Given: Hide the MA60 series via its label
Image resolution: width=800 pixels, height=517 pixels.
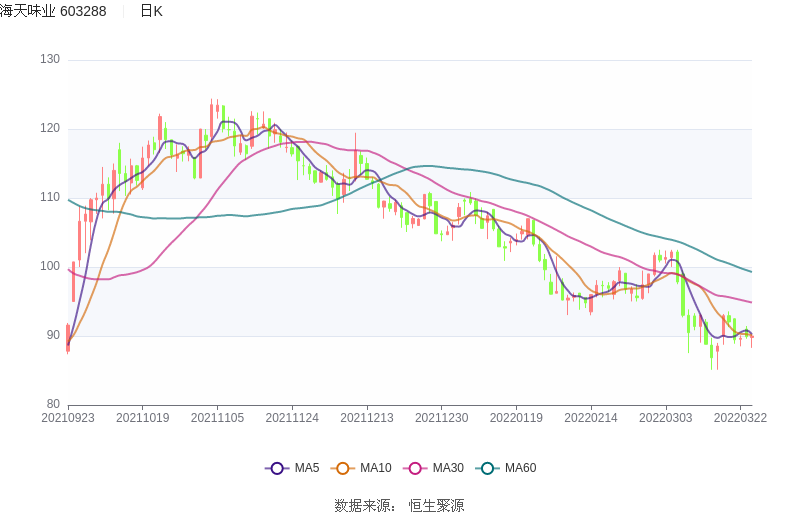Looking at the screenshot, I should point(520,468).
